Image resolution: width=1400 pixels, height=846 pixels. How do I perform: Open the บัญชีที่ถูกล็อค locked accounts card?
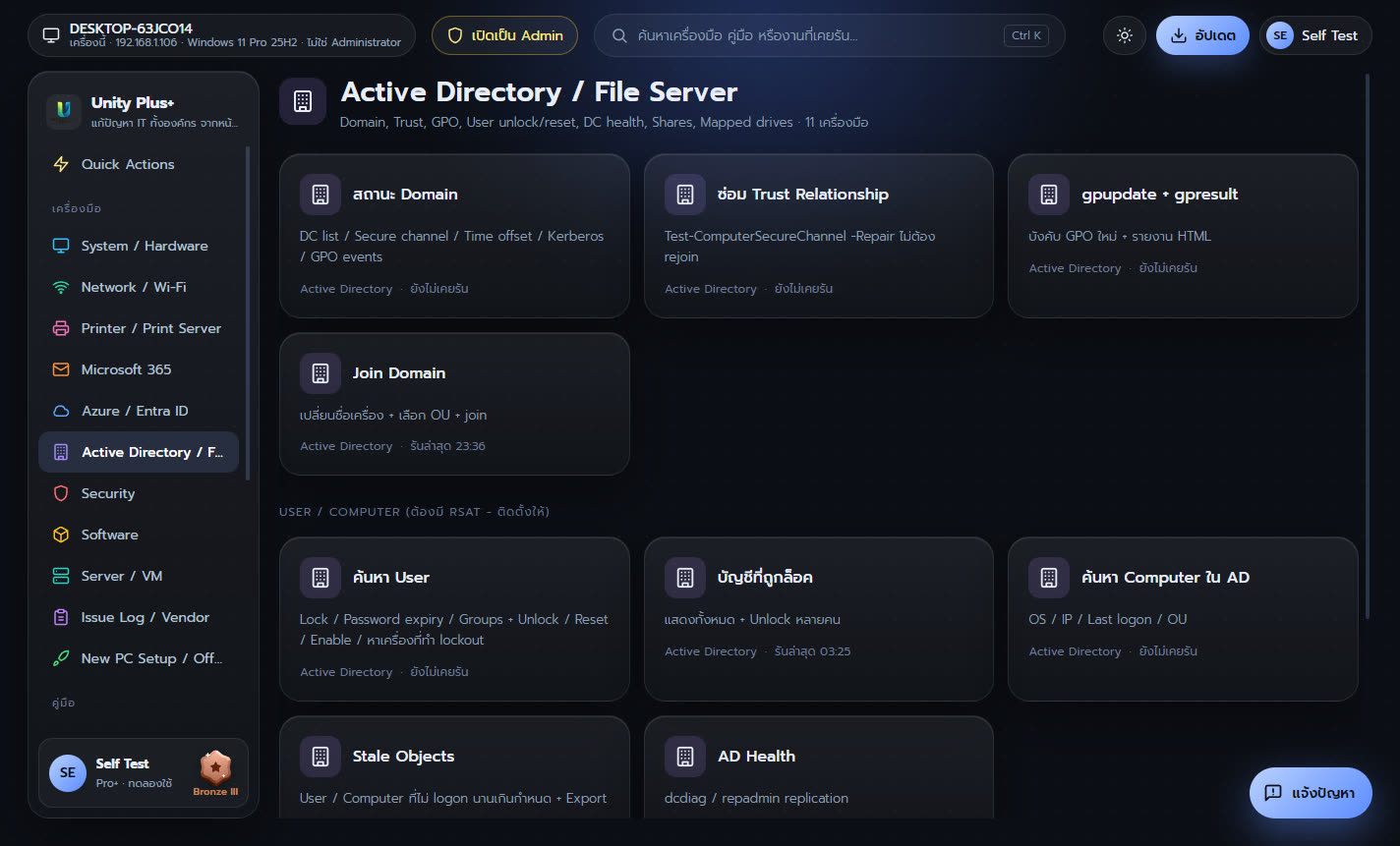pos(819,619)
